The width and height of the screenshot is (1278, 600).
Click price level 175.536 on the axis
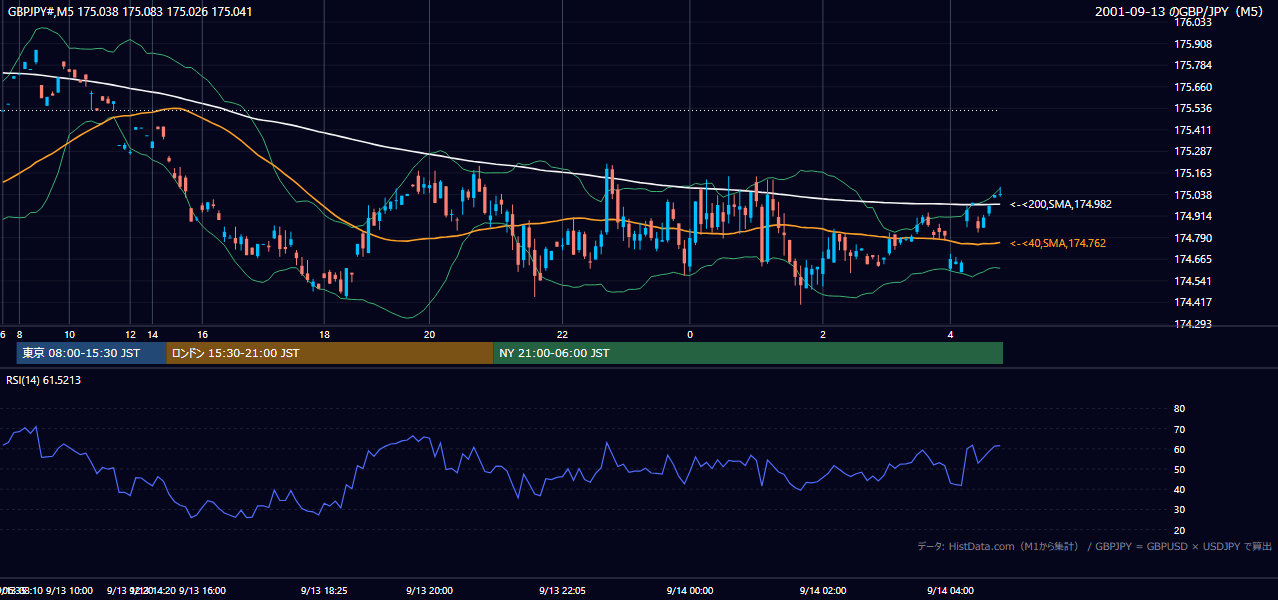click(x=1193, y=108)
